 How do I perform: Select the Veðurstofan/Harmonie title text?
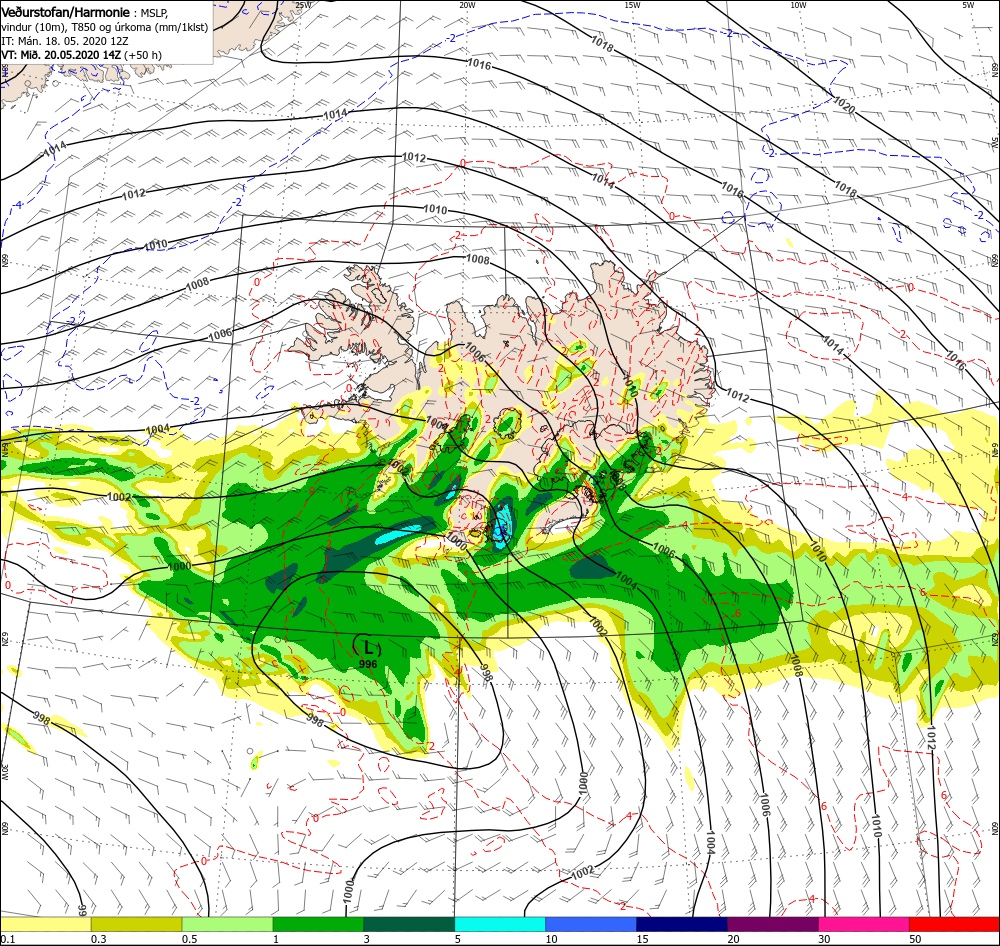point(66,12)
